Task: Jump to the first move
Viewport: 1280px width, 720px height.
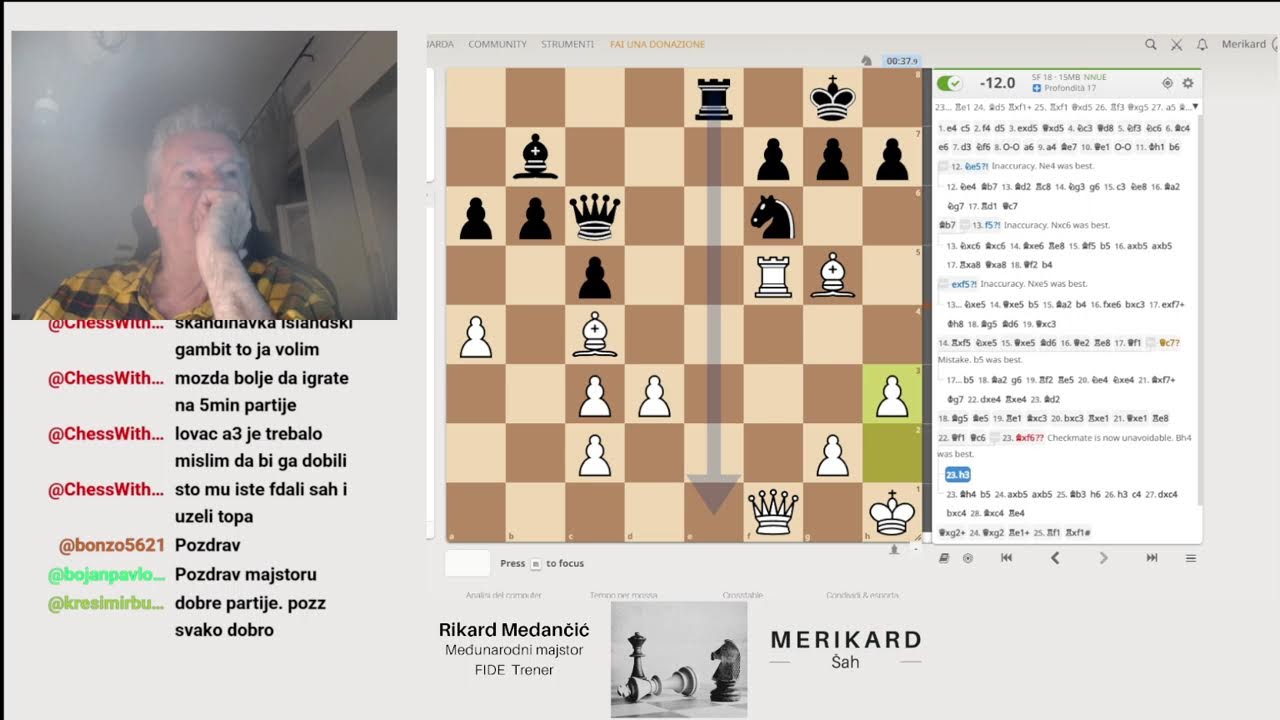Action: (1006, 558)
